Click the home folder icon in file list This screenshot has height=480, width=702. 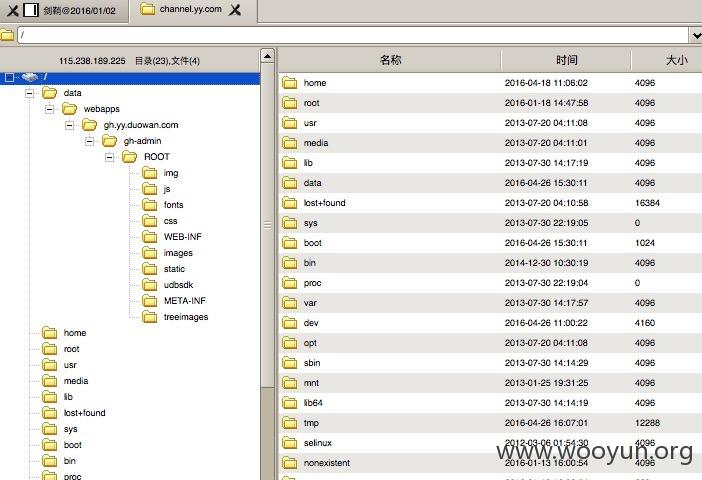[x=290, y=83]
